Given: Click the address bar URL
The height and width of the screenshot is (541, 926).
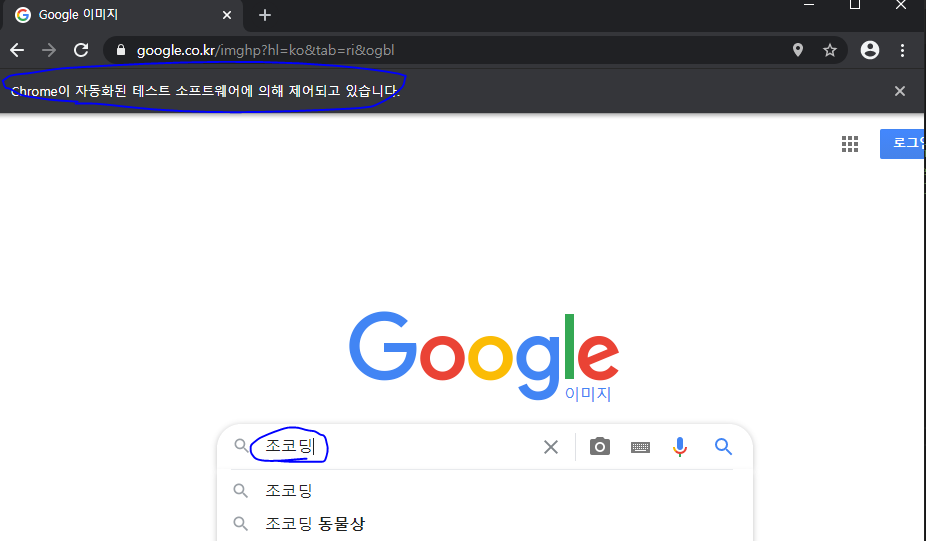Looking at the screenshot, I should click(x=266, y=50).
